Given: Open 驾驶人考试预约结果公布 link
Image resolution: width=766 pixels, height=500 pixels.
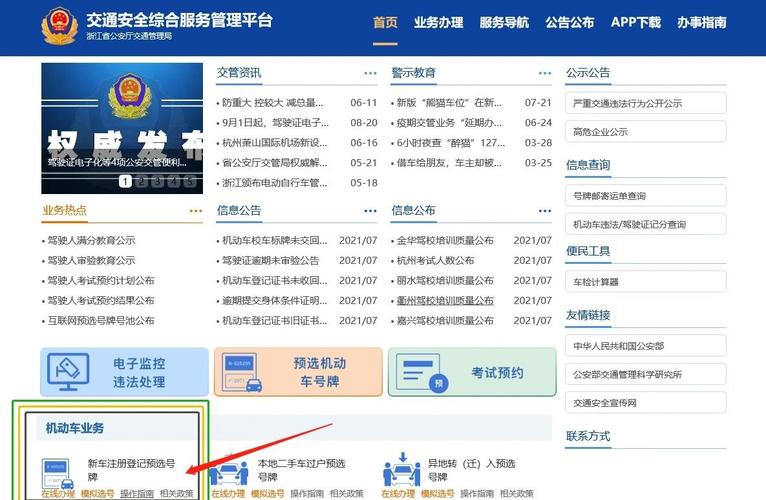Looking at the screenshot, I should click(101, 301).
